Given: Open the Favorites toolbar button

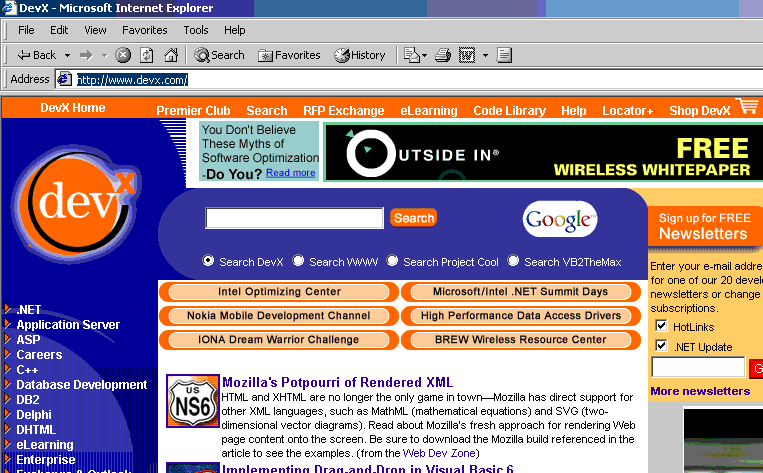Looking at the screenshot, I should [x=289, y=55].
